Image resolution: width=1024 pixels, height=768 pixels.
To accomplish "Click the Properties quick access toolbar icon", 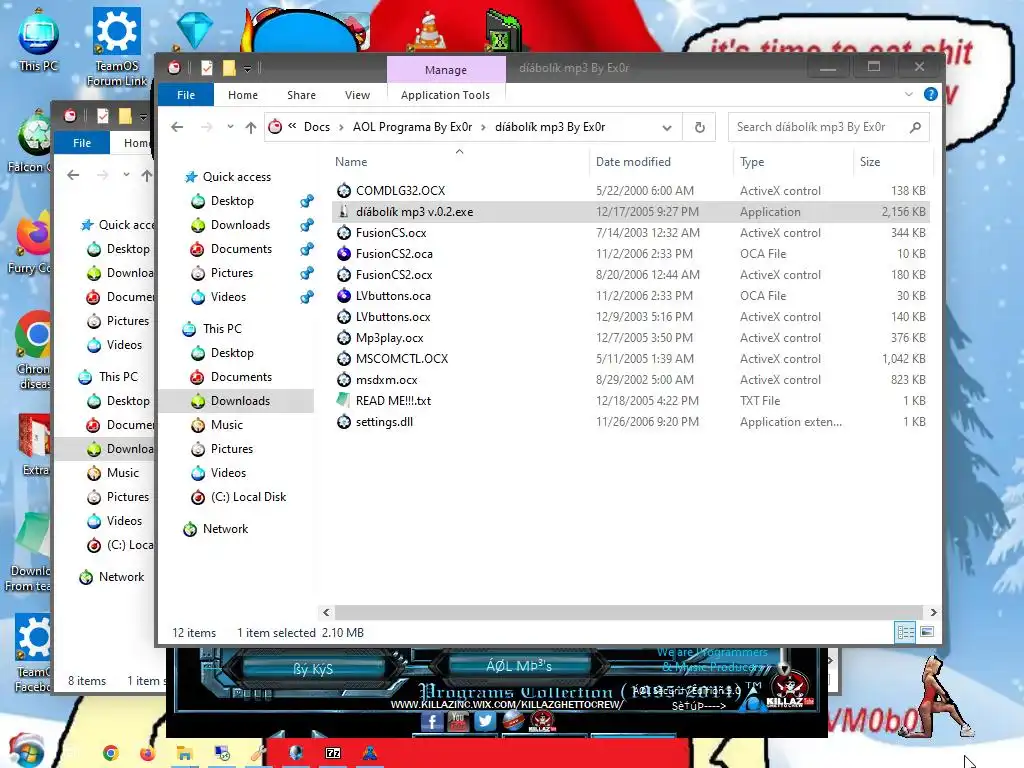I will 206,67.
